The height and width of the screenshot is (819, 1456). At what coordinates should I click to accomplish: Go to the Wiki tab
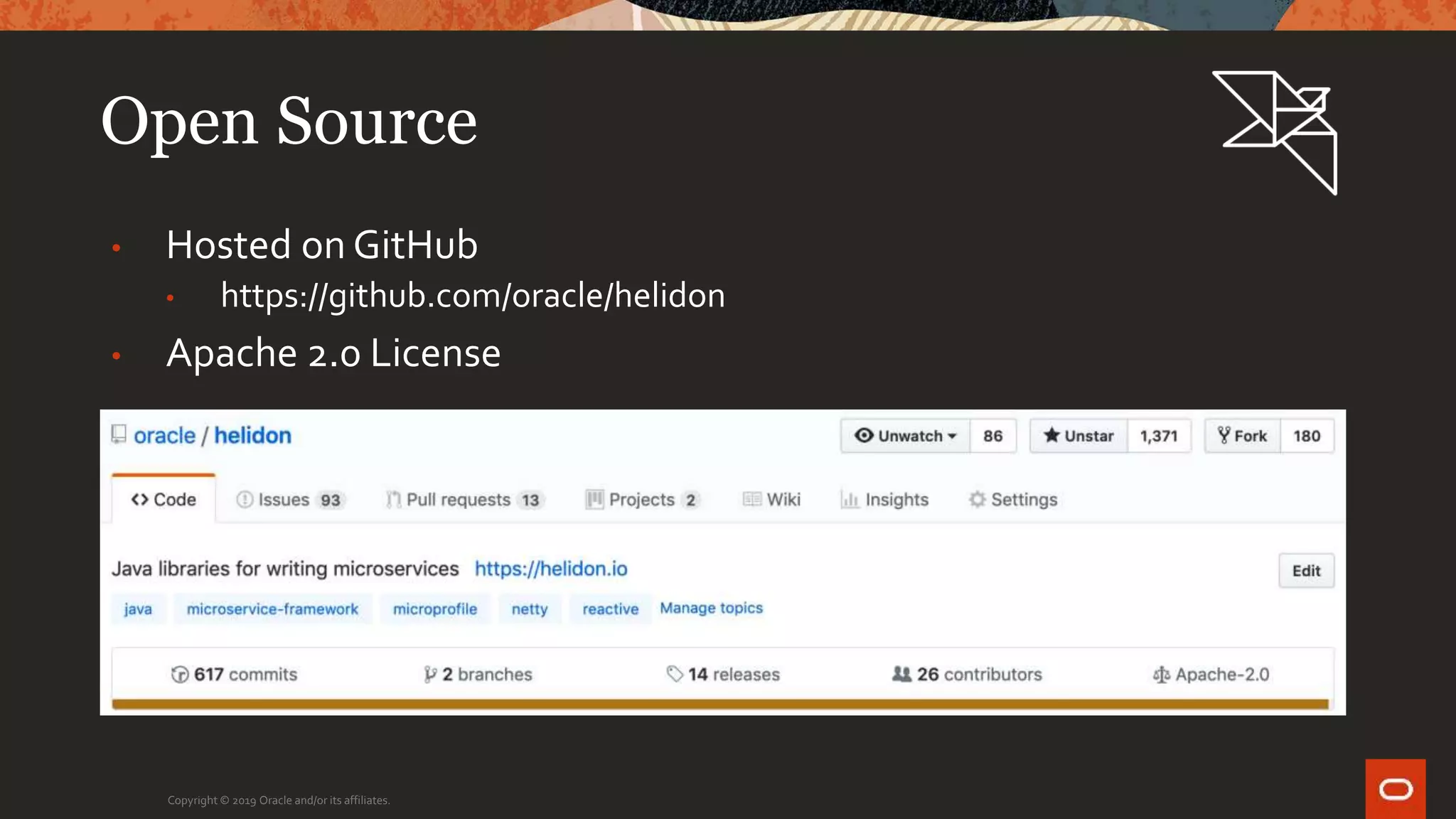tap(771, 500)
